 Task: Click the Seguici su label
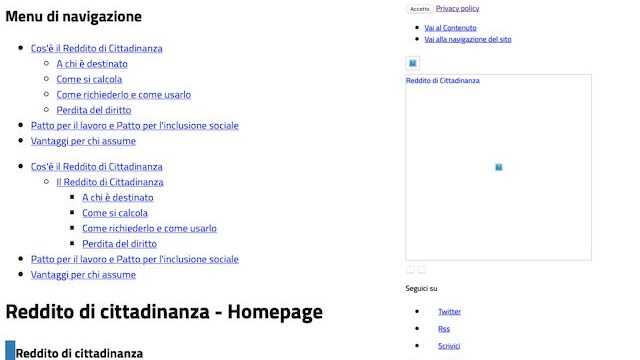421,288
